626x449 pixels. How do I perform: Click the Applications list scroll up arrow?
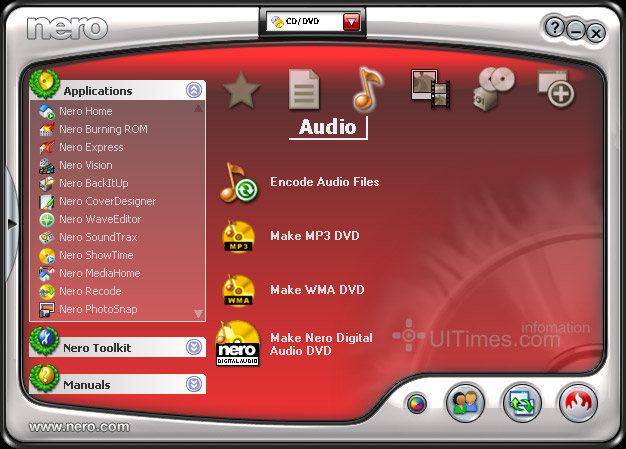click(198, 108)
